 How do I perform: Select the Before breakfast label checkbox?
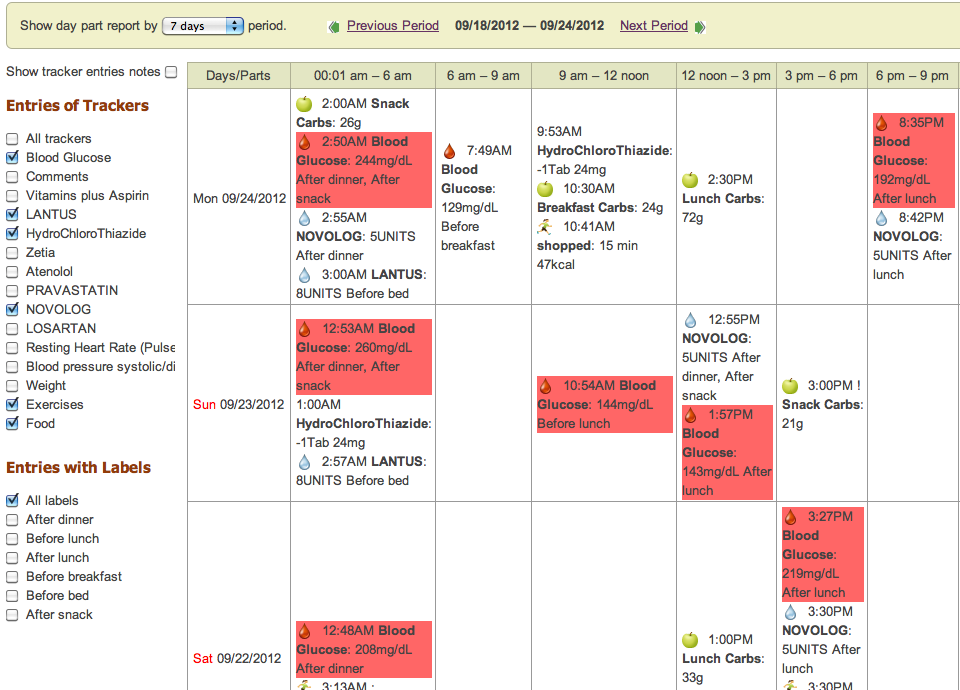pos(12,577)
